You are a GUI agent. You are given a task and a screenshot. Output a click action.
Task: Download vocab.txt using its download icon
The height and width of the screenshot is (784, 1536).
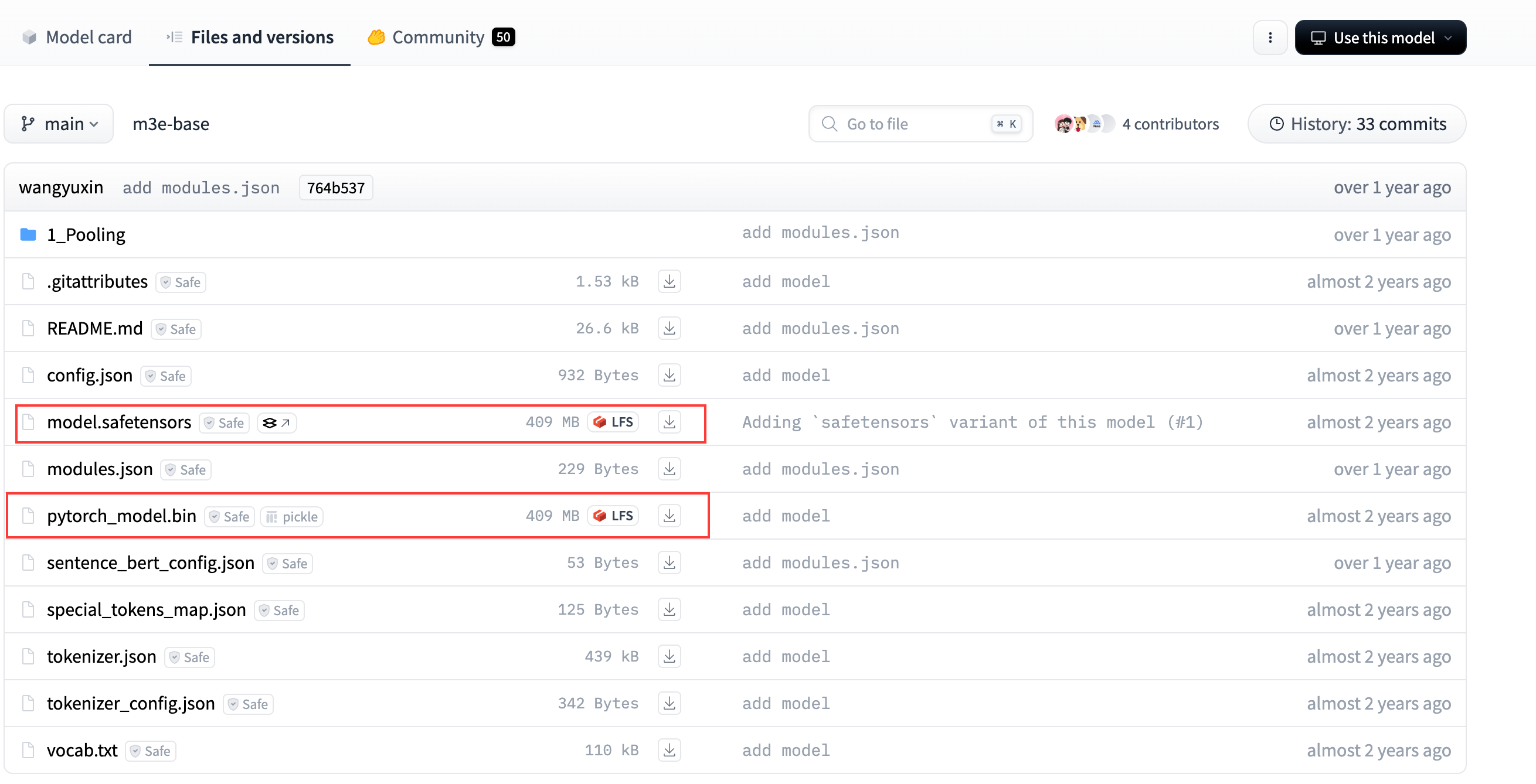coord(669,749)
